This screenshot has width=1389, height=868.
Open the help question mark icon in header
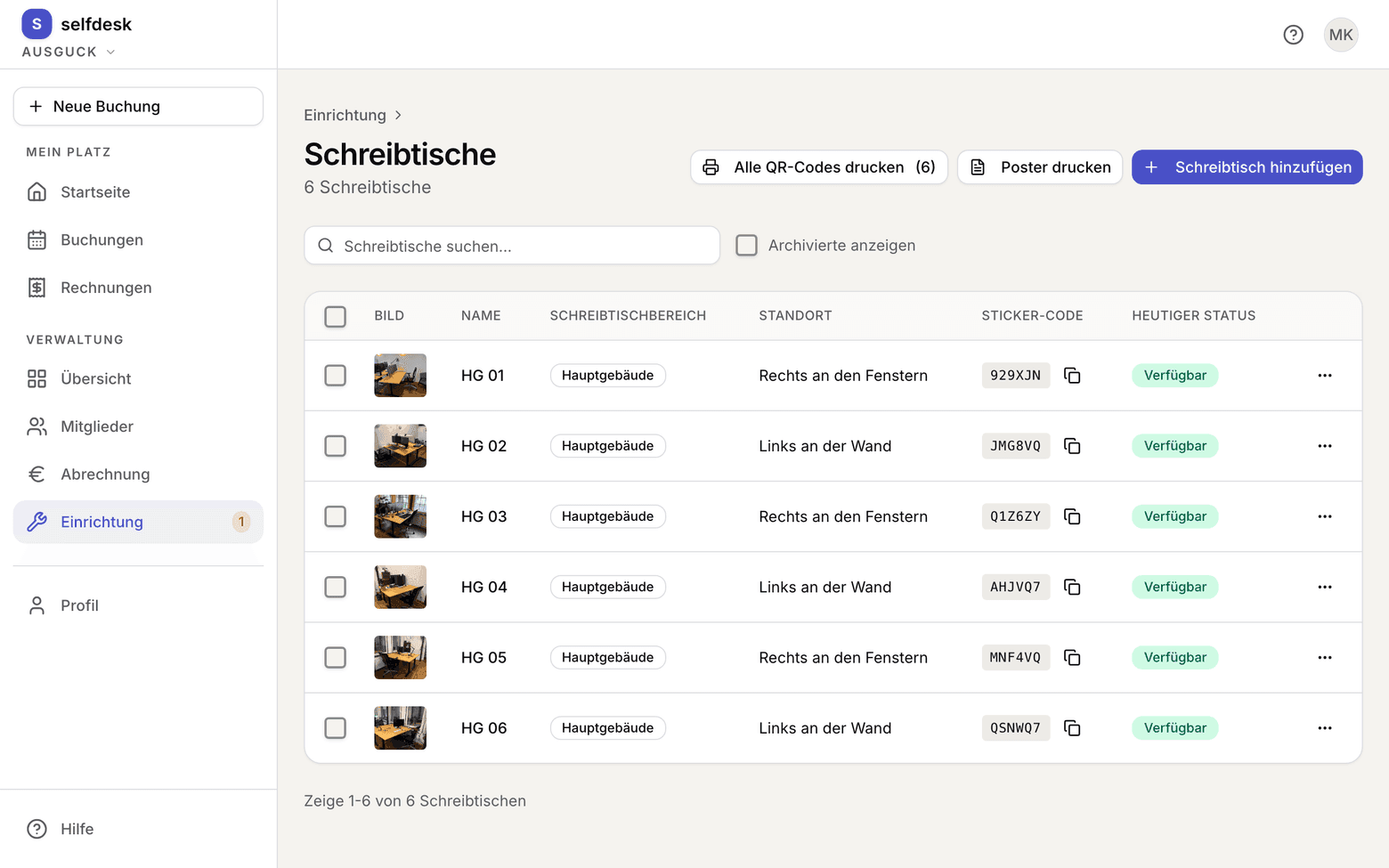point(1293,35)
